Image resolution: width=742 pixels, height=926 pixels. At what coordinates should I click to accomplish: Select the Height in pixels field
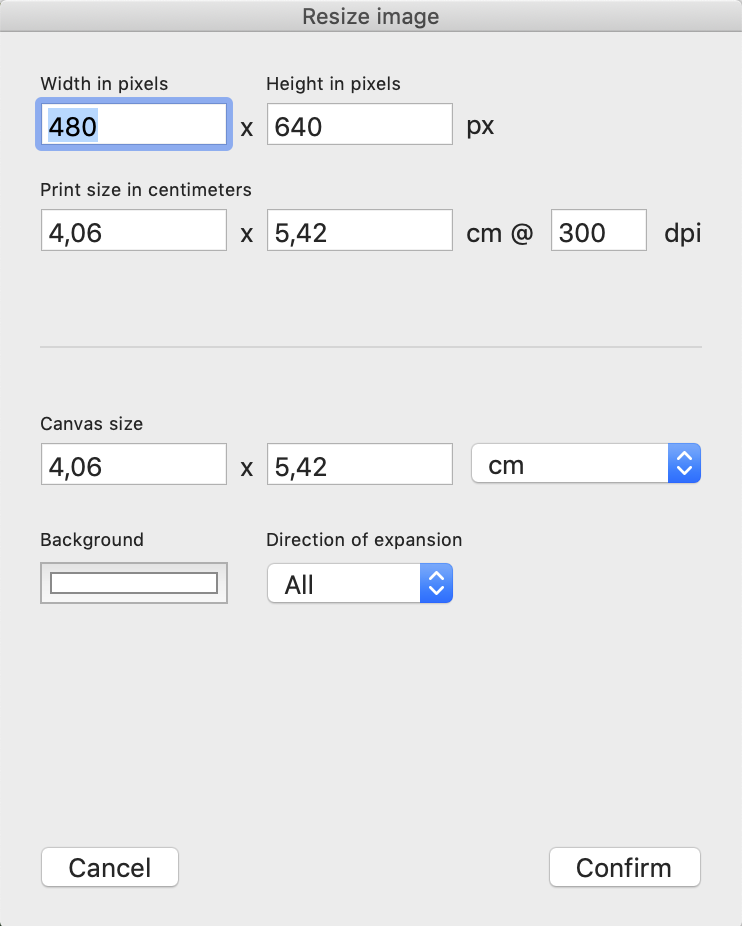(359, 125)
